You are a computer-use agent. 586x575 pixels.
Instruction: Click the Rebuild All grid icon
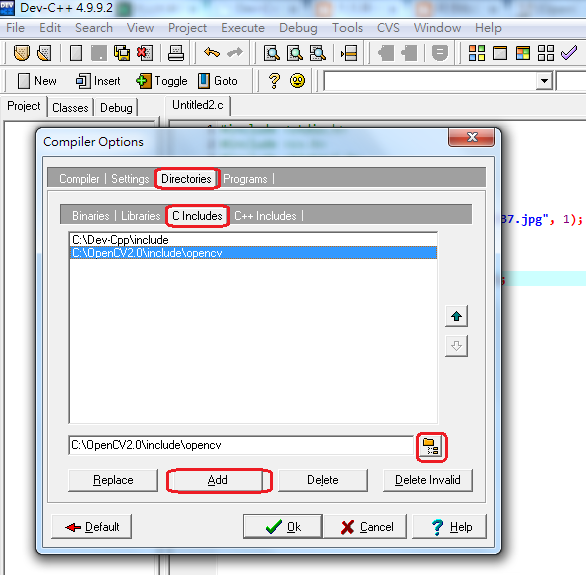pos(546,53)
